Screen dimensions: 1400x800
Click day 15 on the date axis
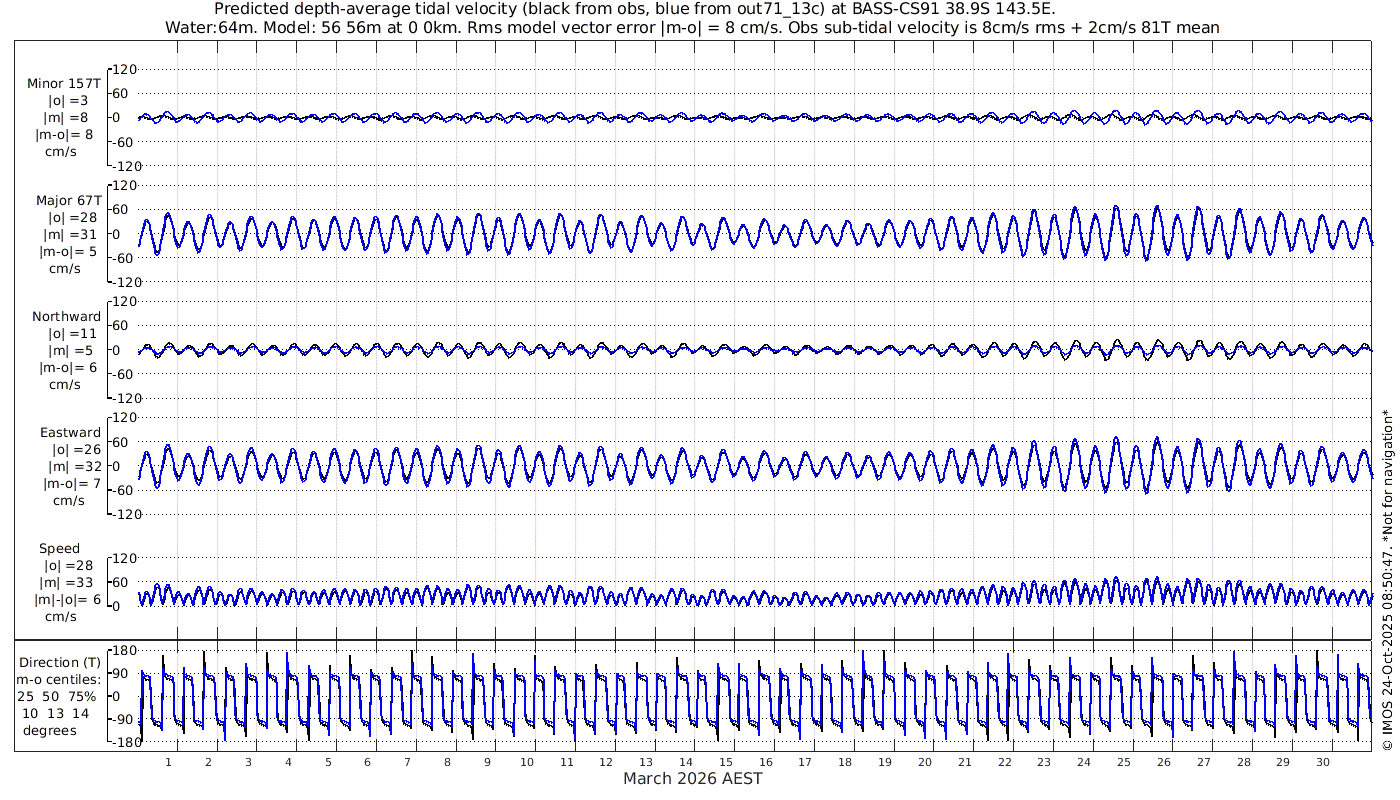point(726,762)
